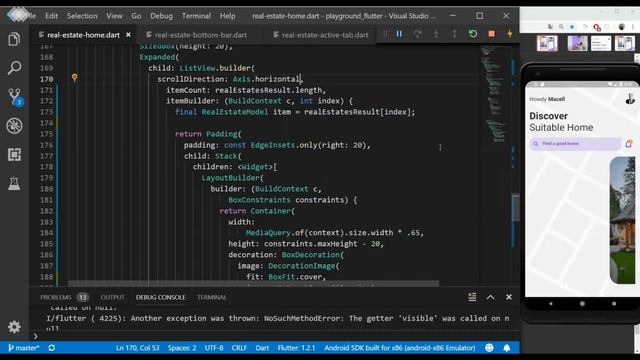Viewport: 640px width, 360px height.
Task: Open the Search view in activity bar
Action: pos(14,68)
